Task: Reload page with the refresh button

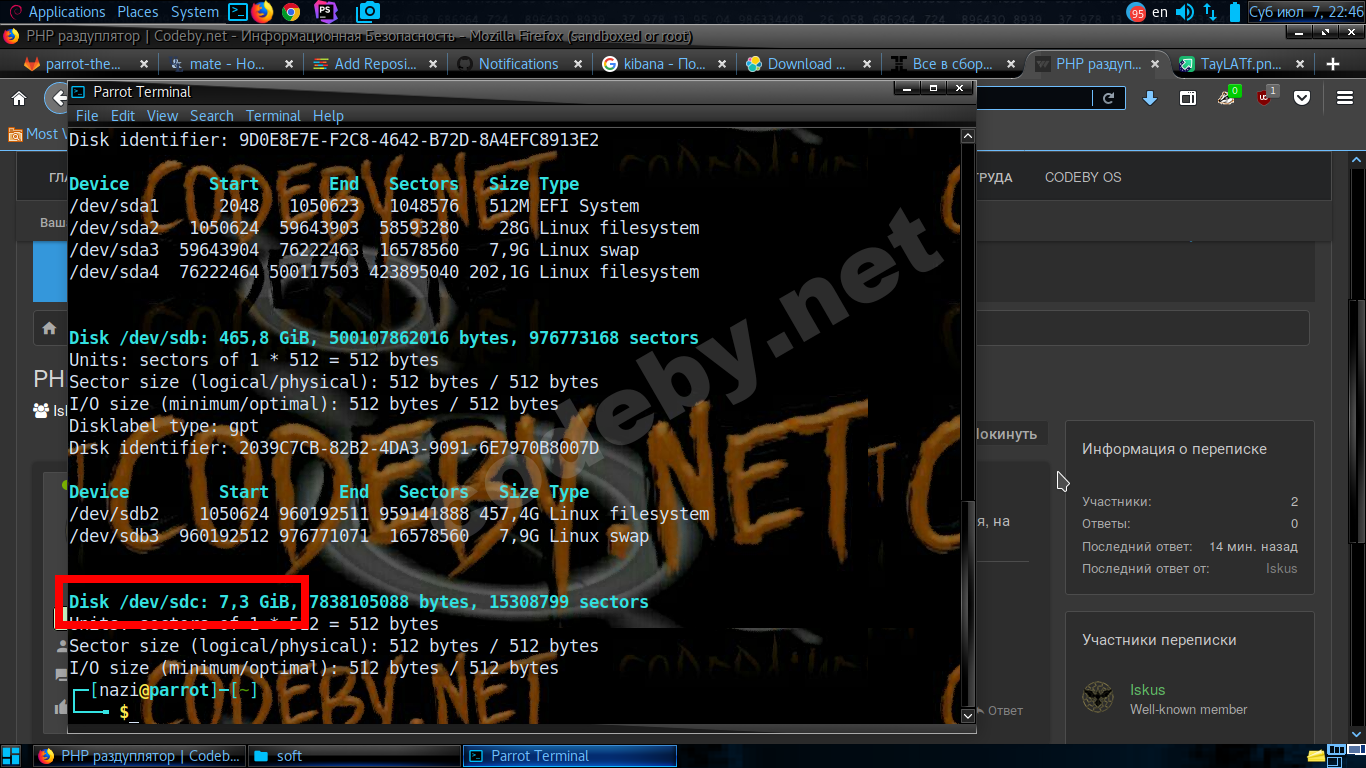Action: point(1108,98)
